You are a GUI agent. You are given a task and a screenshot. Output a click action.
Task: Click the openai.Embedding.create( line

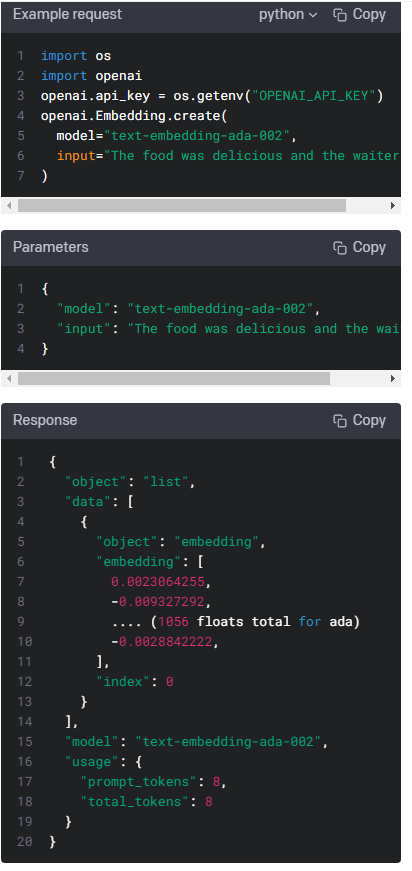click(x=134, y=116)
